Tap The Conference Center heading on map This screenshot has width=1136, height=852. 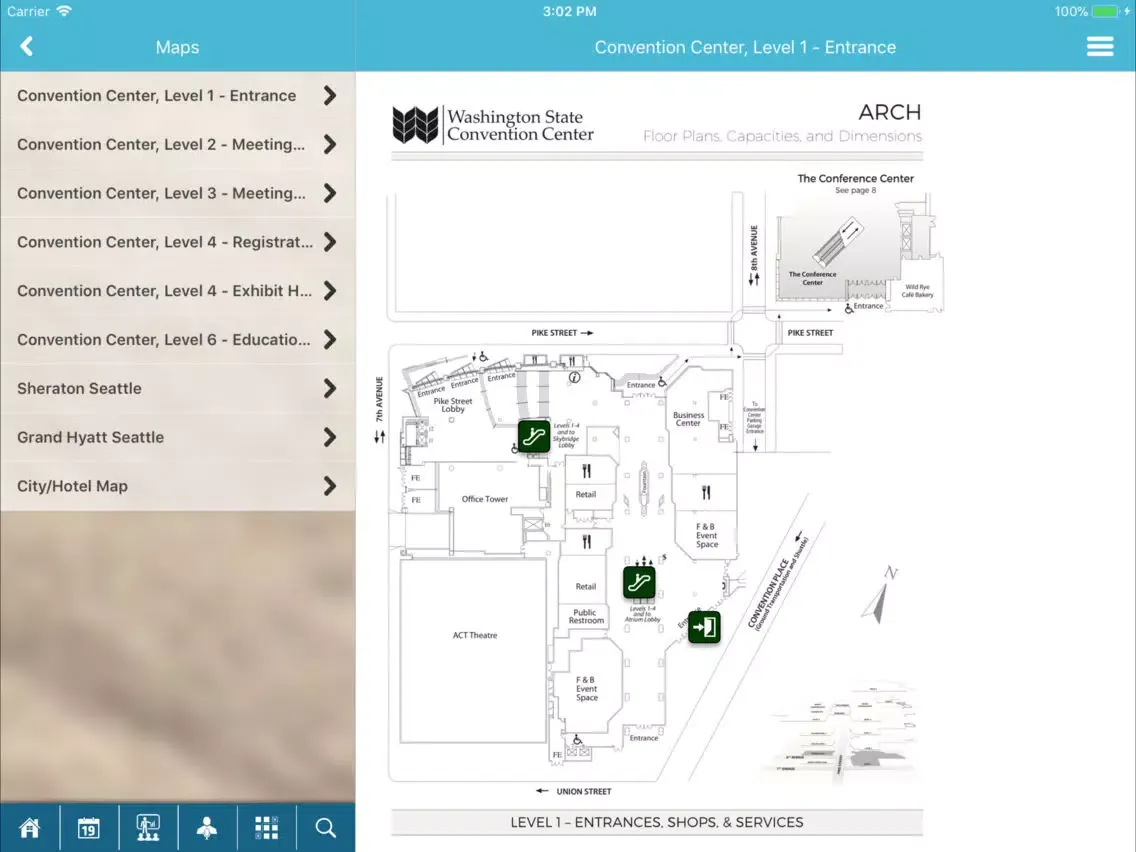(856, 178)
